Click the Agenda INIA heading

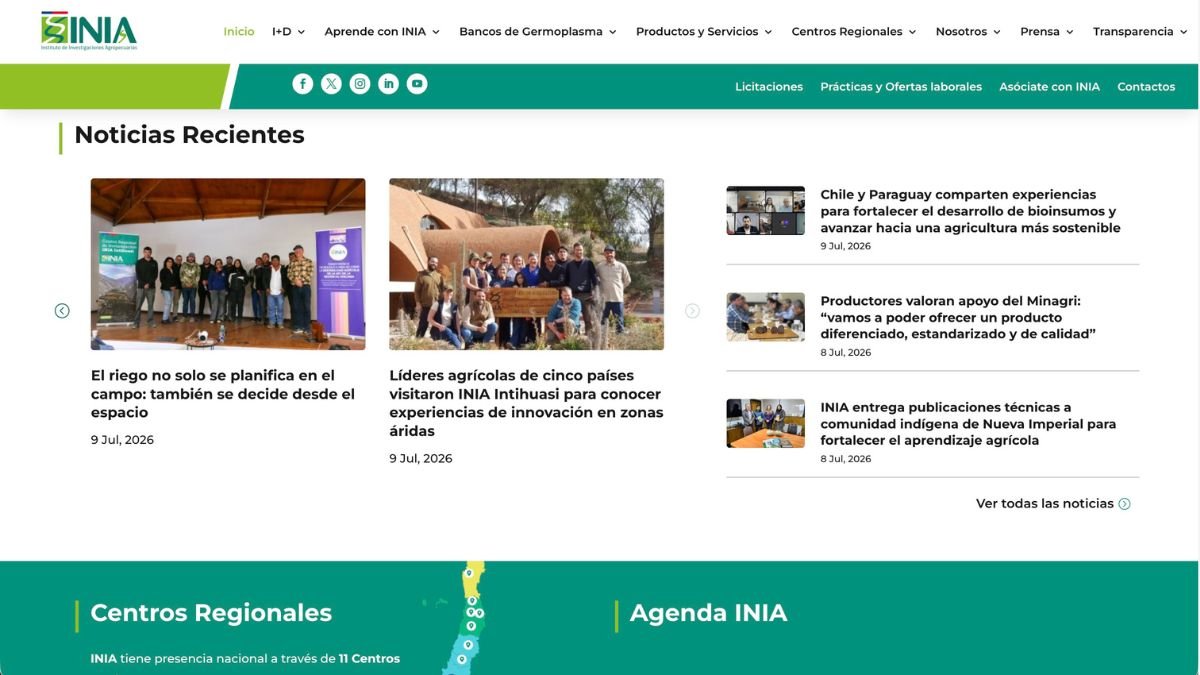tap(708, 613)
